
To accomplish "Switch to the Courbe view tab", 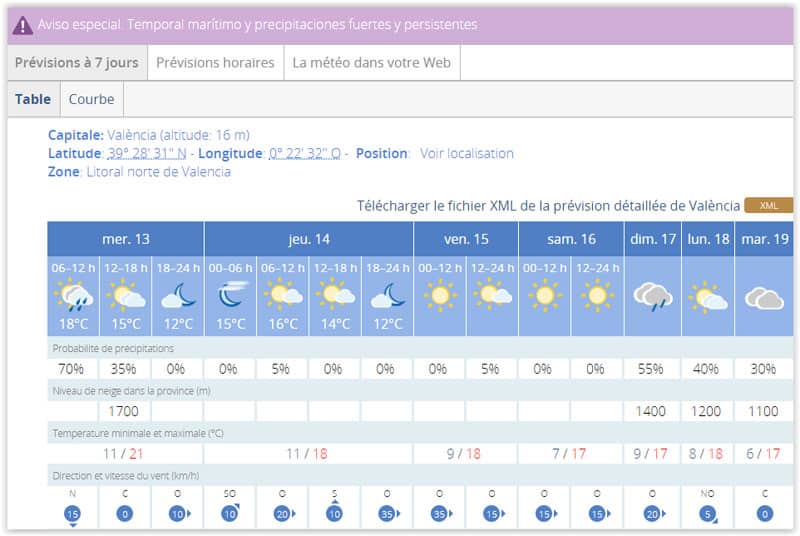I will [91, 99].
